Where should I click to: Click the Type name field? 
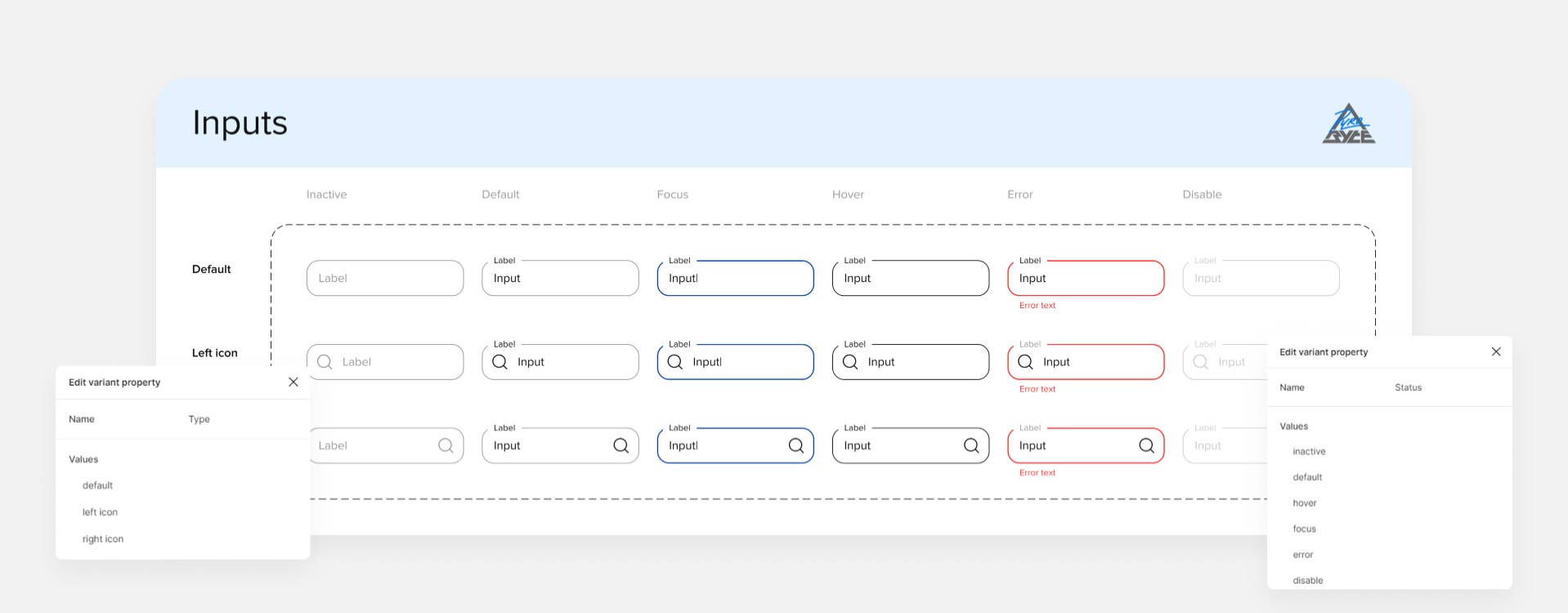pyautogui.click(x=199, y=419)
